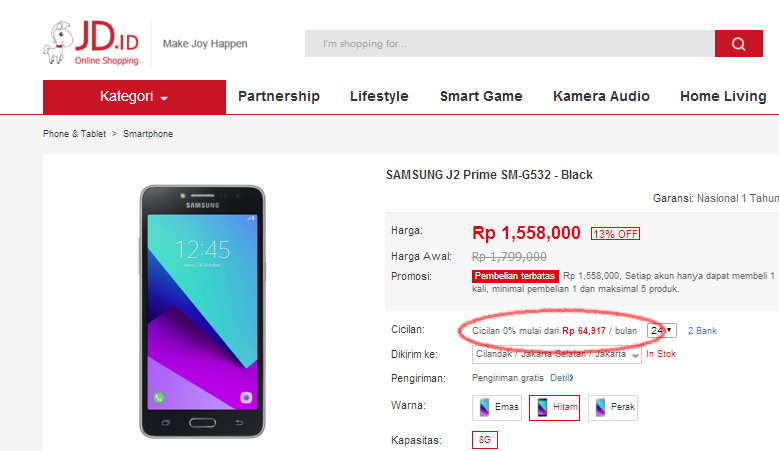Click the 2 Bank link
This screenshot has height=451, width=779.
(x=702, y=330)
